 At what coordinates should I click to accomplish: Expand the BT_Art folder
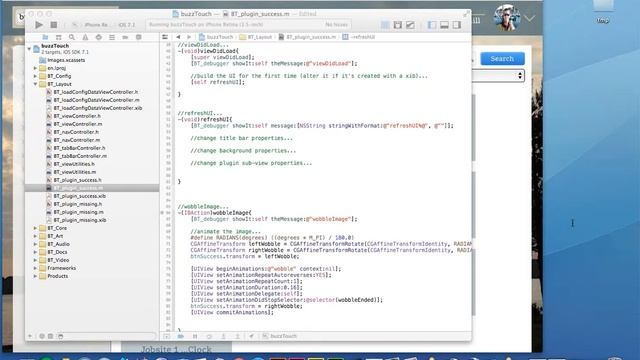point(36,236)
